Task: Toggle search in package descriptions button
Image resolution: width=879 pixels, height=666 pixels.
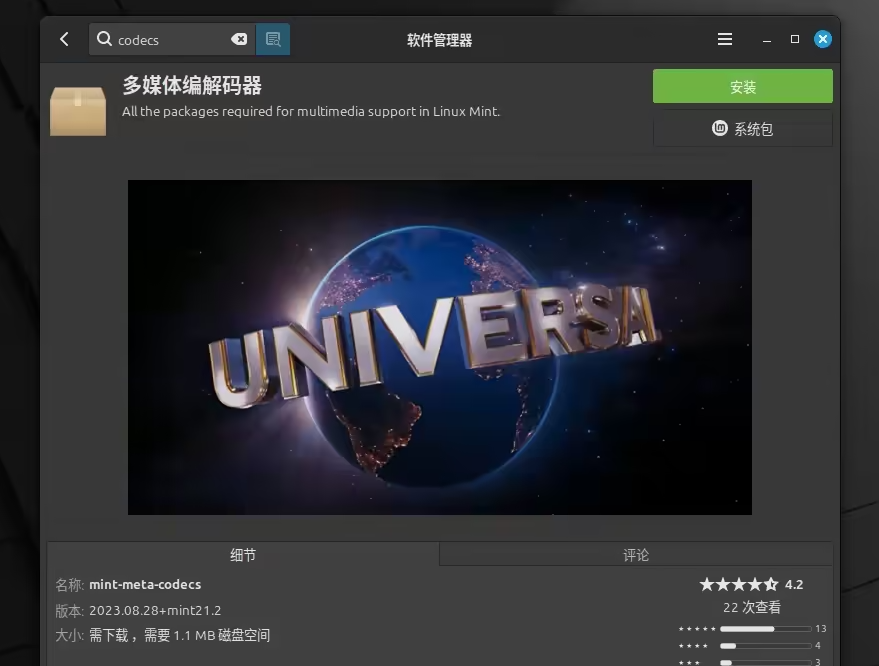Action: [273, 39]
